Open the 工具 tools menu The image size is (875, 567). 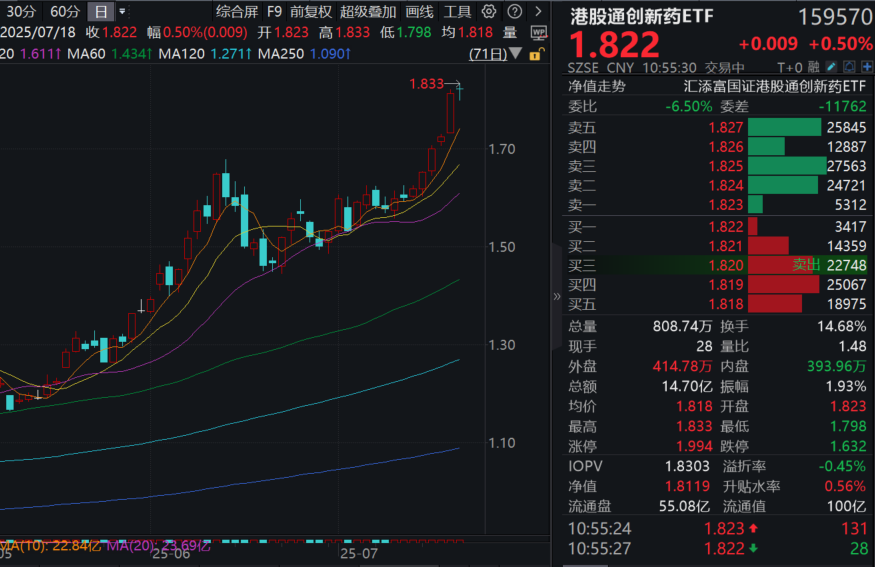[x=457, y=12]
